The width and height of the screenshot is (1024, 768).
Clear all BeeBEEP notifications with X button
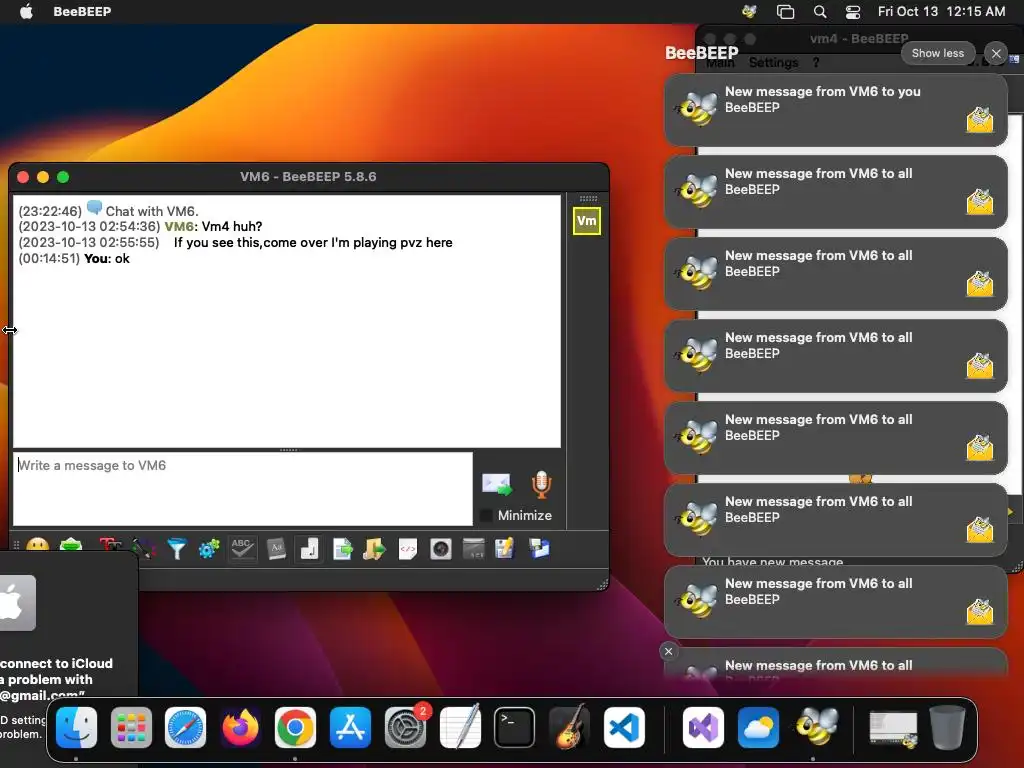point(996,54)
